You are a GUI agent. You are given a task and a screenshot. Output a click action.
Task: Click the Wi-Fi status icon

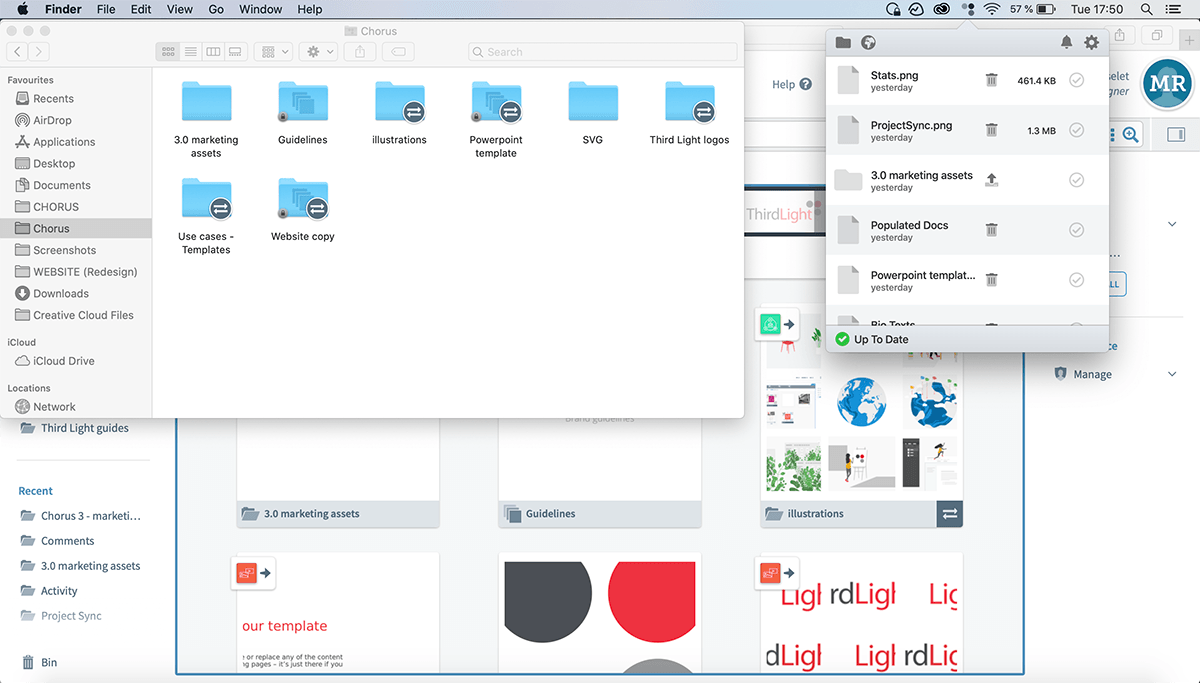pos(992,9)
